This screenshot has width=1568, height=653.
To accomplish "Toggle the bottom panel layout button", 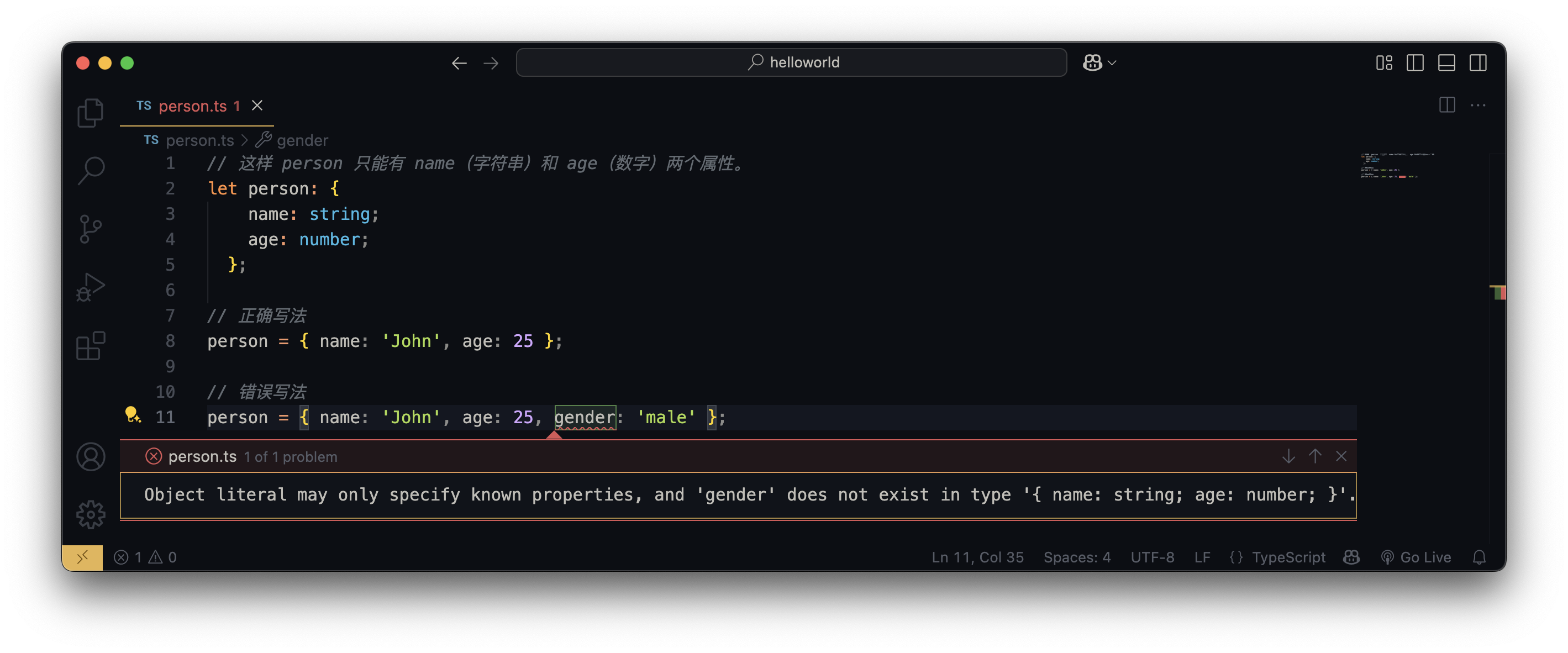I will 1446,62.
